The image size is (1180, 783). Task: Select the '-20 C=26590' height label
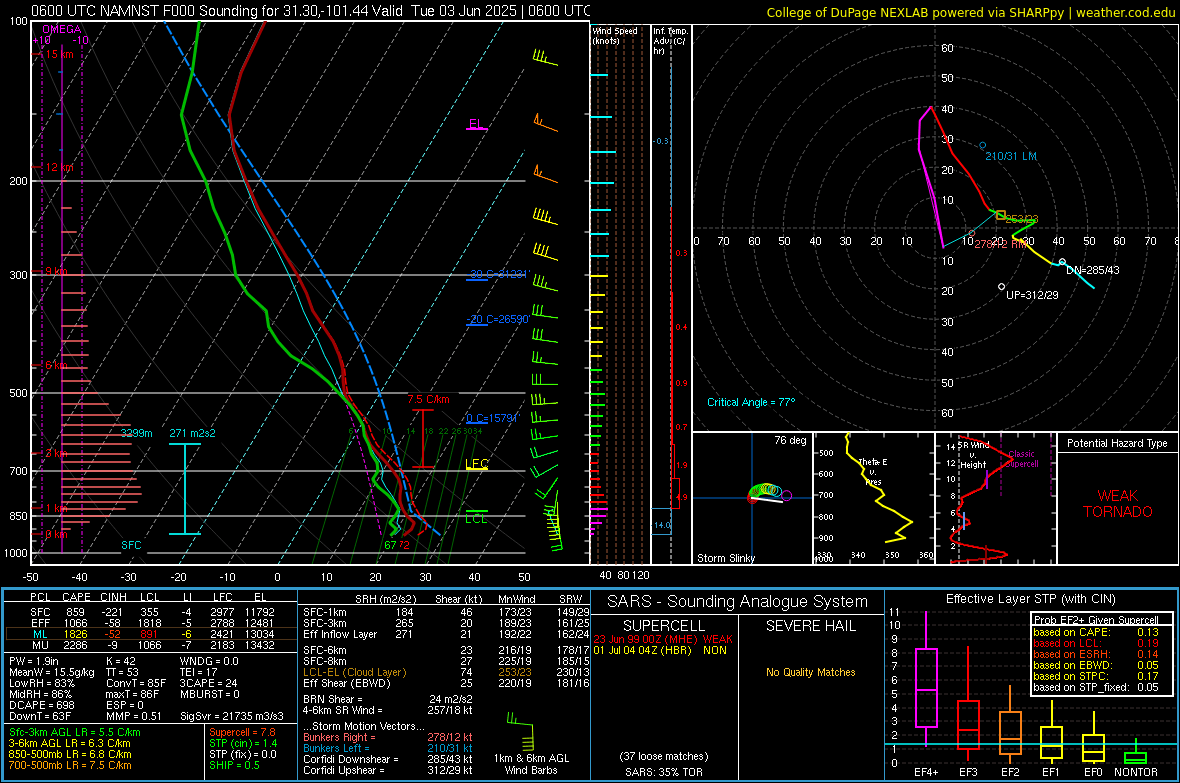point(498,319)
